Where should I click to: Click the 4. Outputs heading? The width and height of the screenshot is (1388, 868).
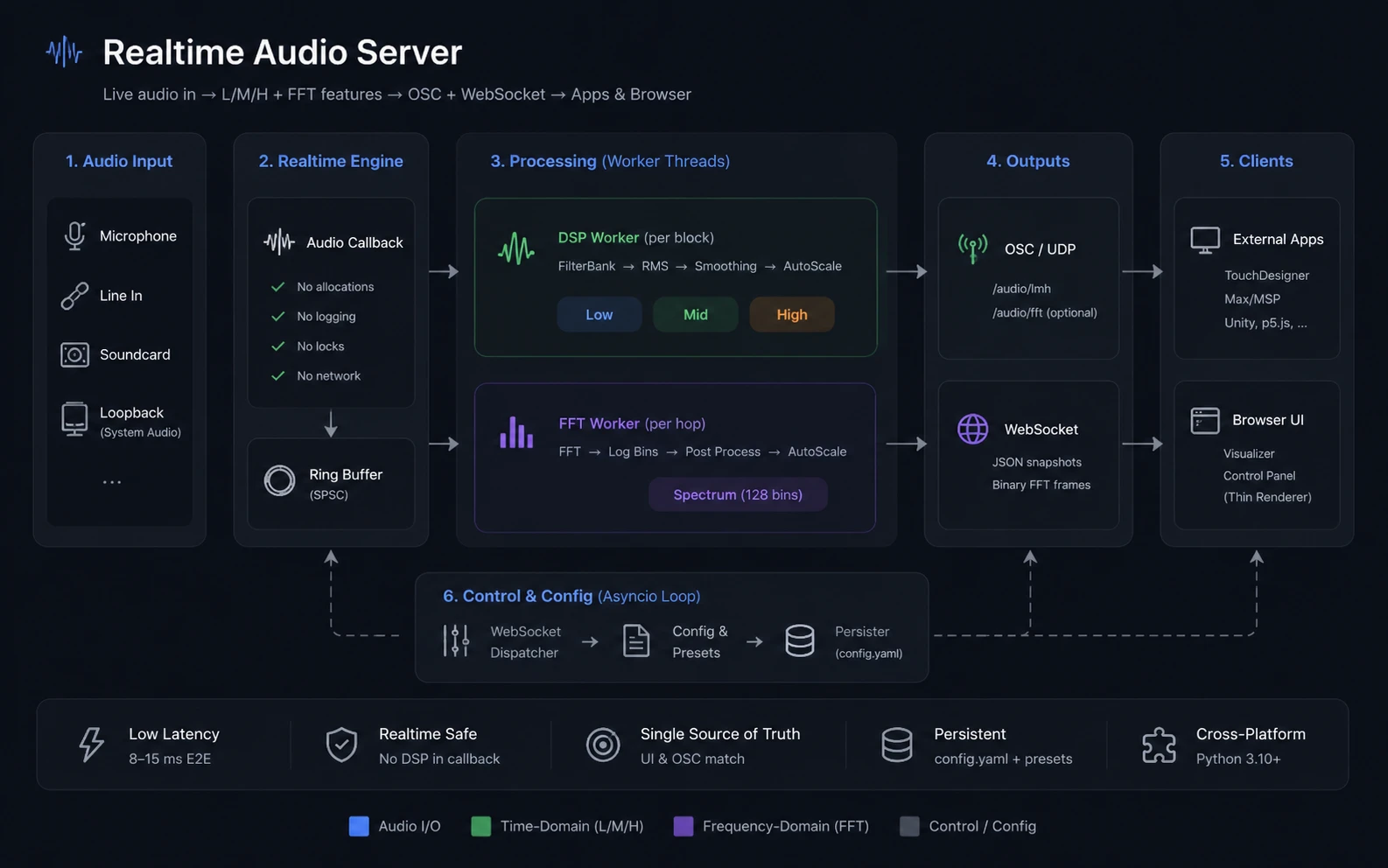[x=1028, y=161]
